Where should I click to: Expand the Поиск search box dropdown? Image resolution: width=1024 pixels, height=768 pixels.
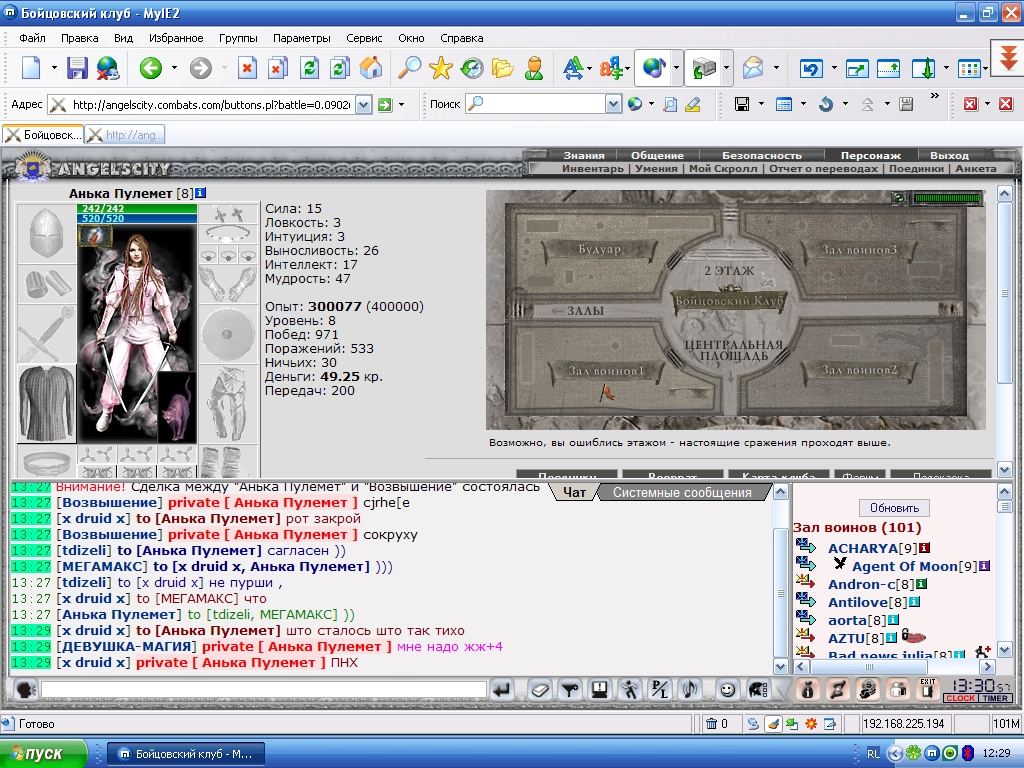pyautogui.click(x=613, y=104)
